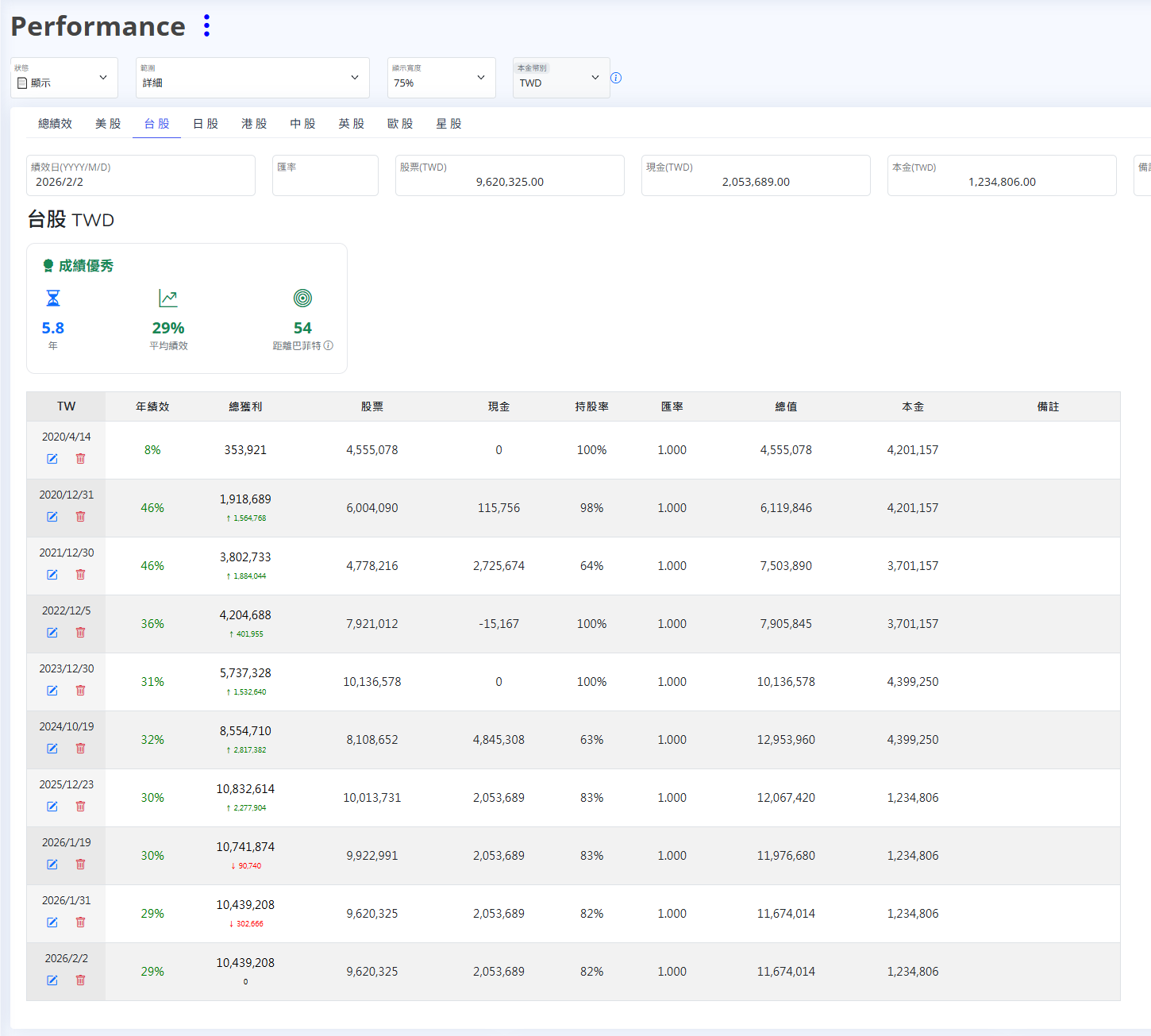Expand the 狀態 dropdown showing 顯示
Viewport: 1151px width, 1036px height.
tap(64, 78)
